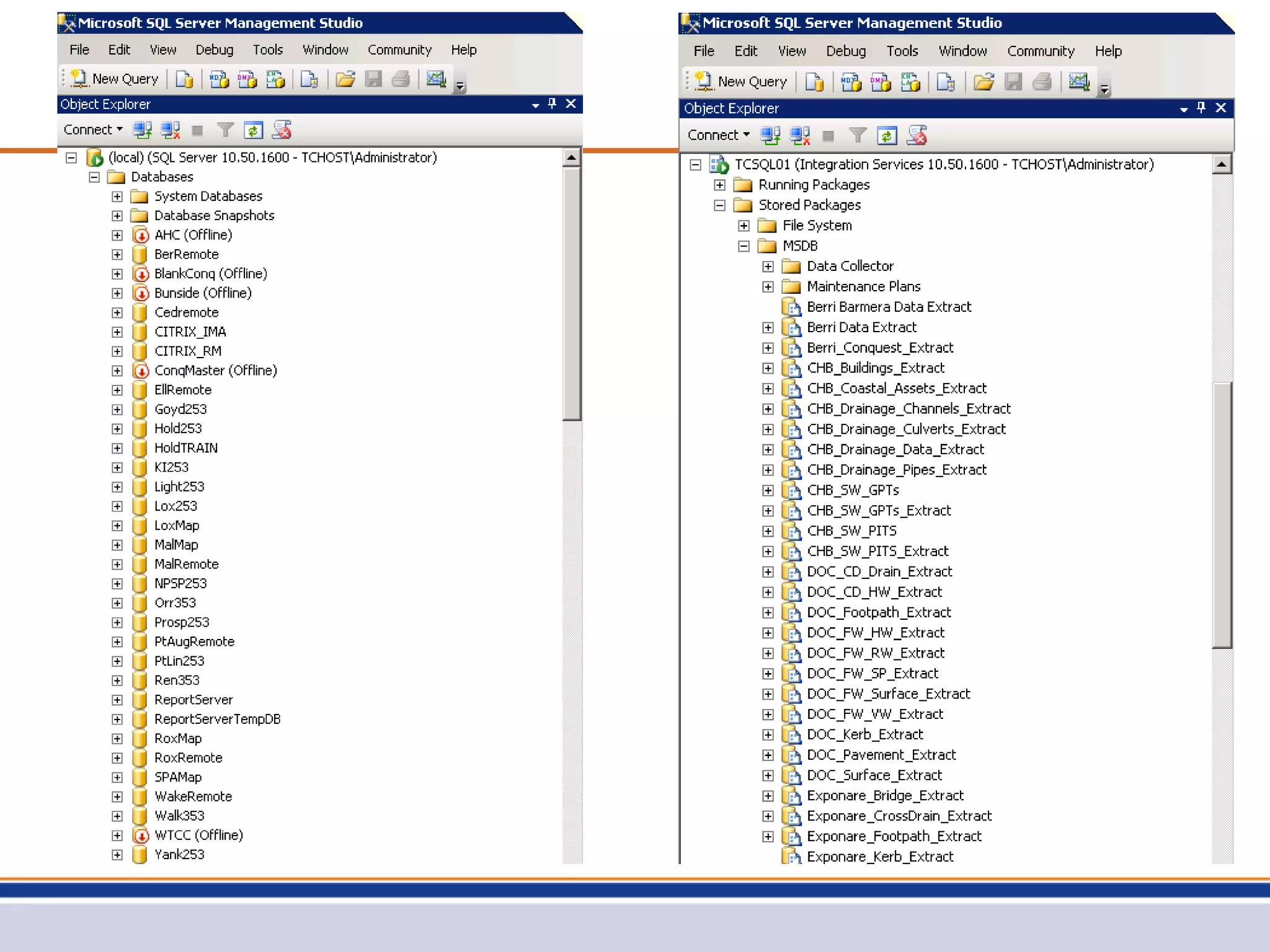Click Disconnect icon in right Object Explorer
The image size is (1270, 952).
tap(800, 135)
